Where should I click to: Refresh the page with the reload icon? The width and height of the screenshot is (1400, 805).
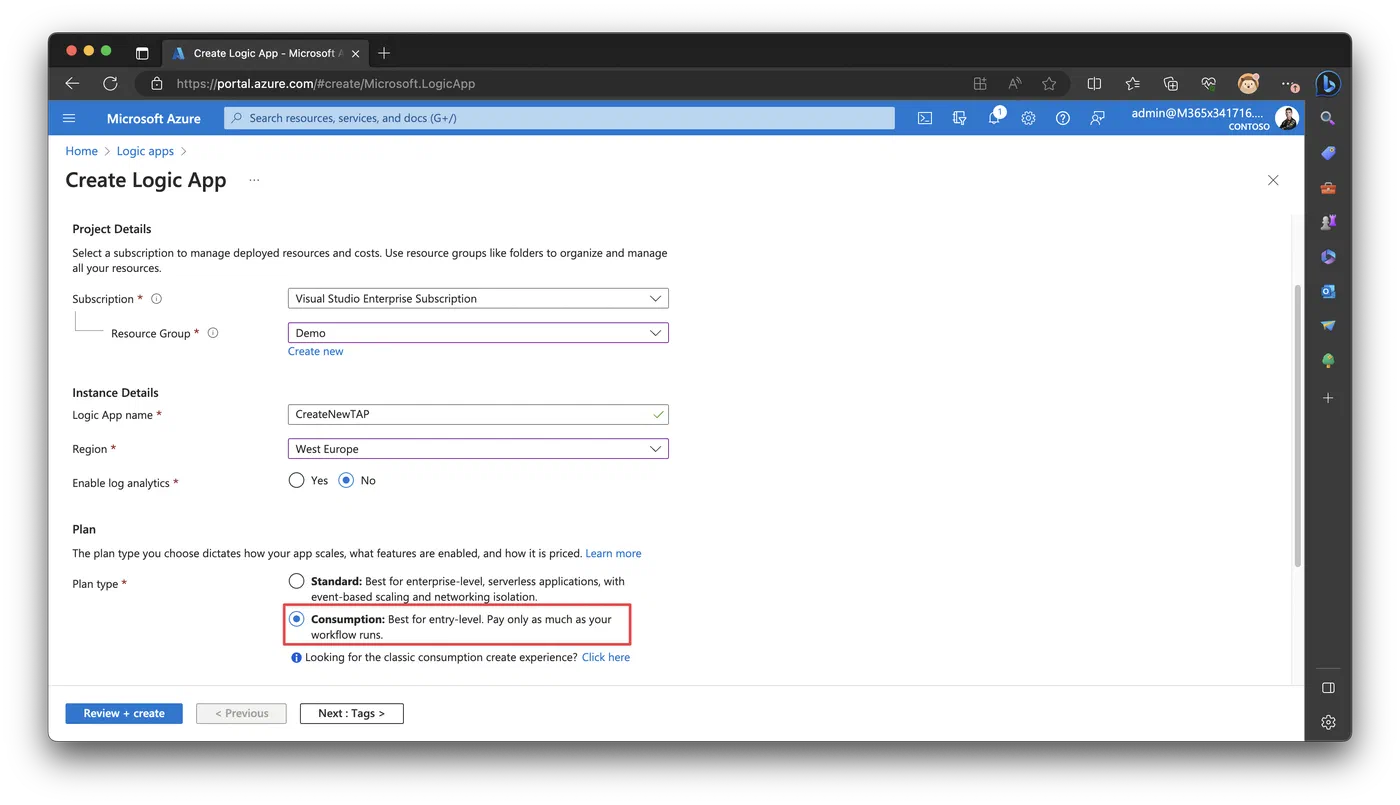click(110, 84)
